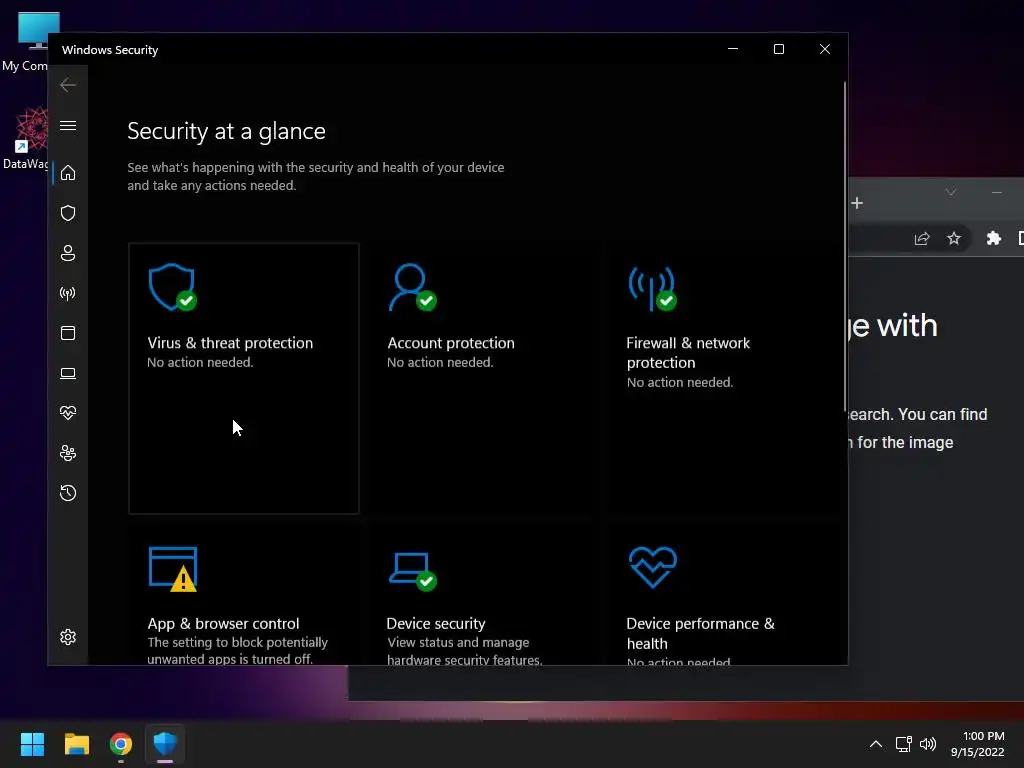
Task: Click 'View status and manage hardware security features' text
Action: pyautogui.click(x=464, y=651)
